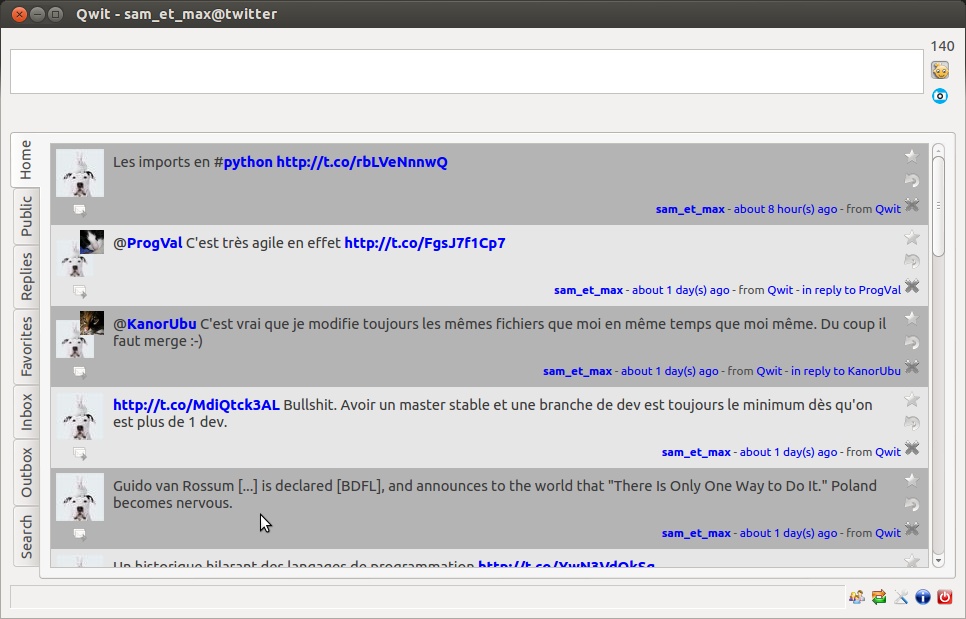Refresh tweets with the orange-green arrows icon
Image resolution: width=966 pixels, height=619 pixels.
tap(879, 596)
